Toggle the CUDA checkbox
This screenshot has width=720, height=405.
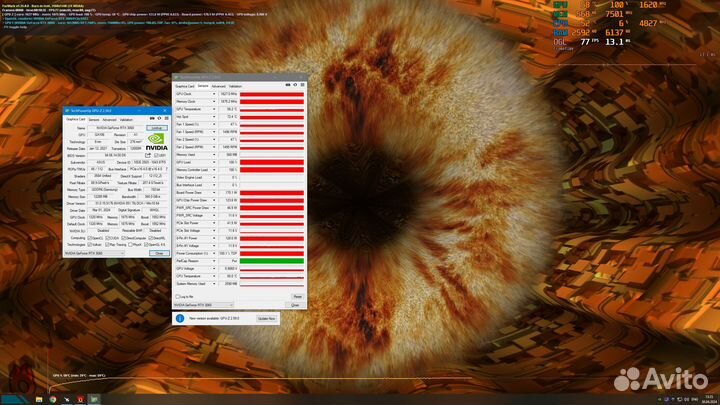pos(107,238)
